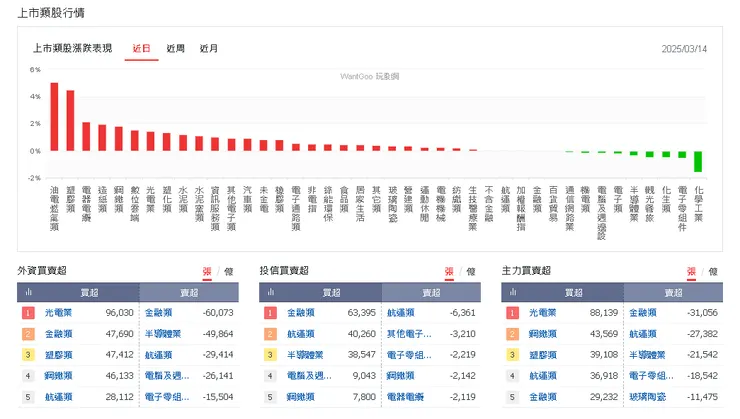Click the value 63,395 in 投信 買超 row
Image resolution: width=740 pixels, height=419 pixels.
[x=362, y=312]
